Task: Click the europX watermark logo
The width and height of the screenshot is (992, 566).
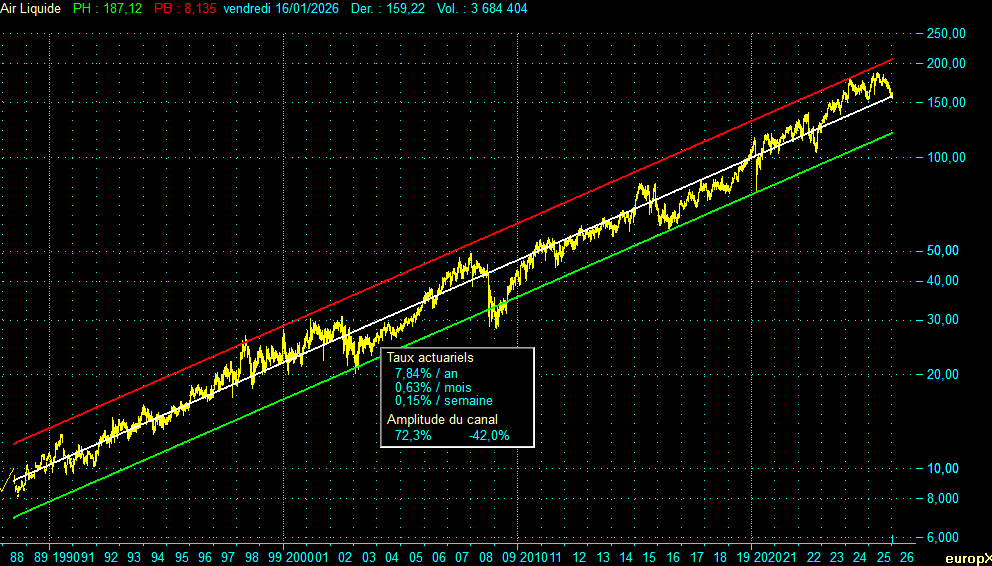Action: (968, 558)
